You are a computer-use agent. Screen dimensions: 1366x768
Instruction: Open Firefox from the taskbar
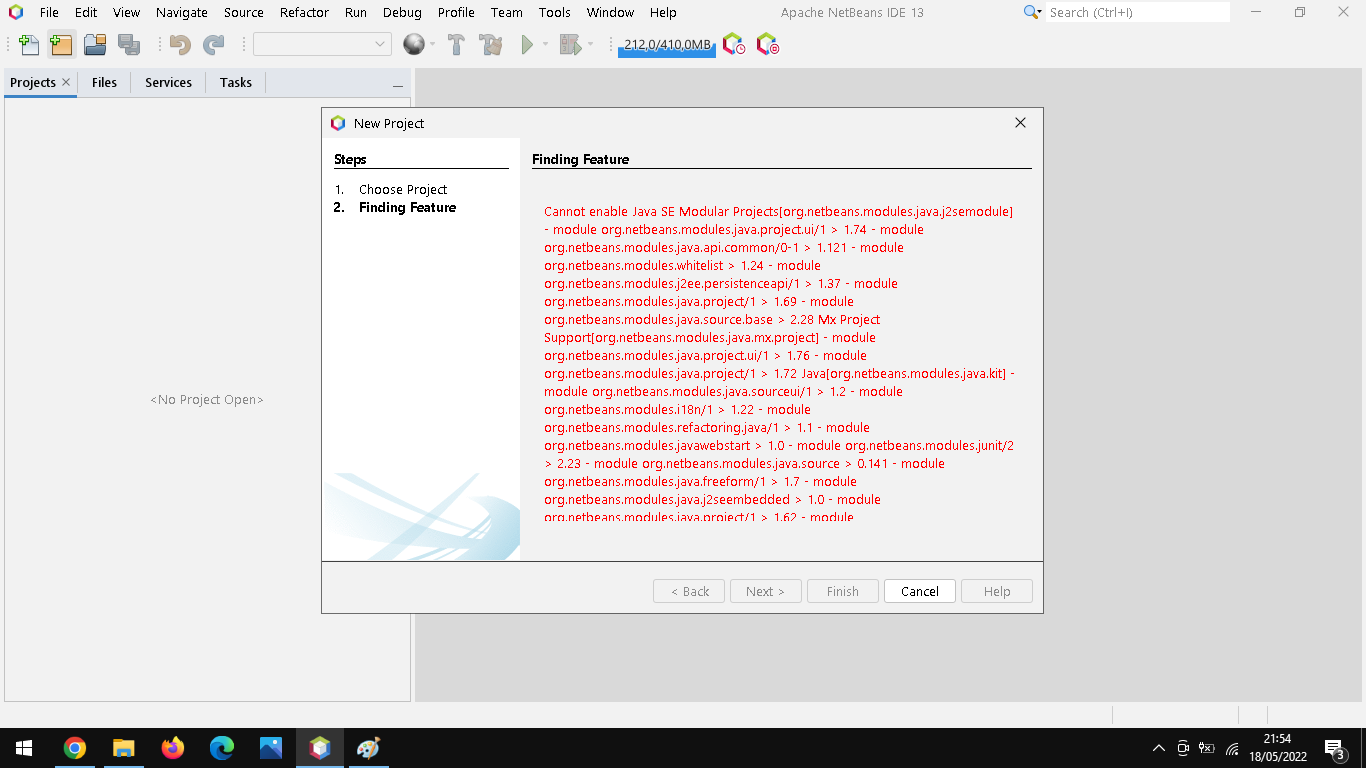tap(172, 748)
